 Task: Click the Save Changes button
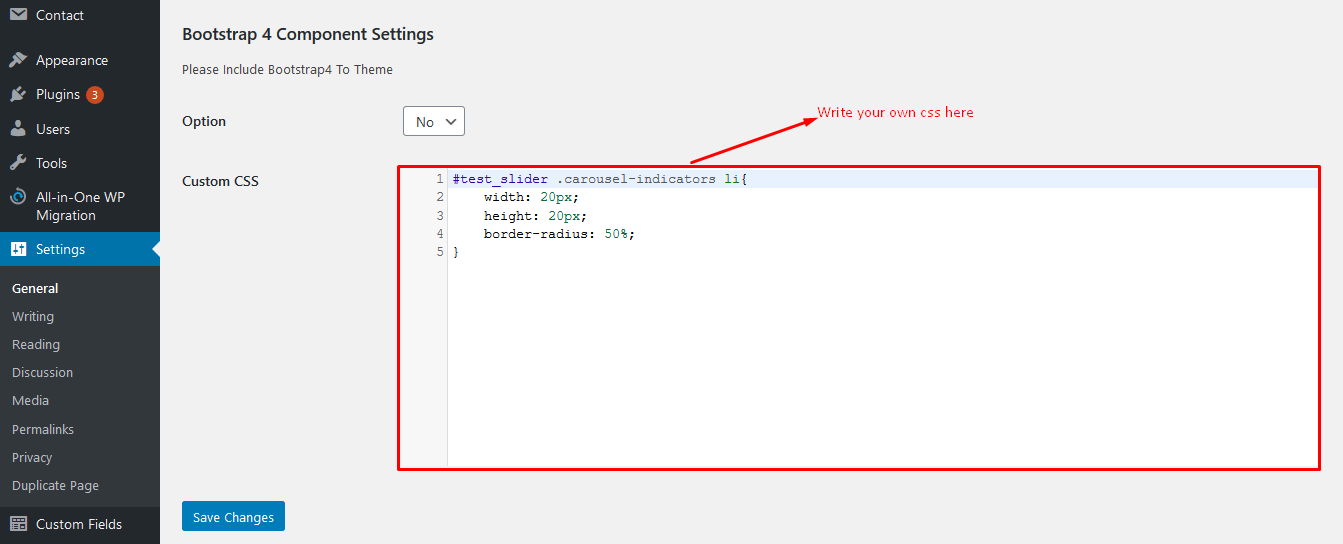point(233,517)
